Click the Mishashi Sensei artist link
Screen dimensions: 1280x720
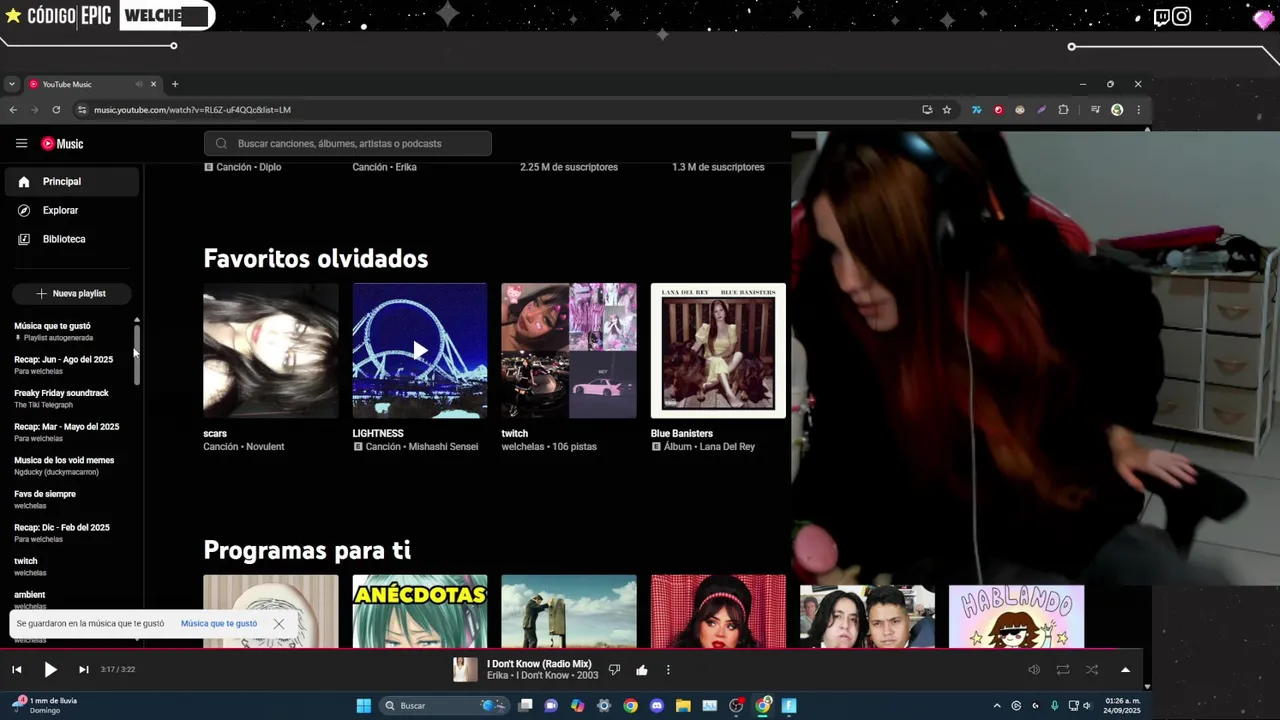tap(443, 447)
